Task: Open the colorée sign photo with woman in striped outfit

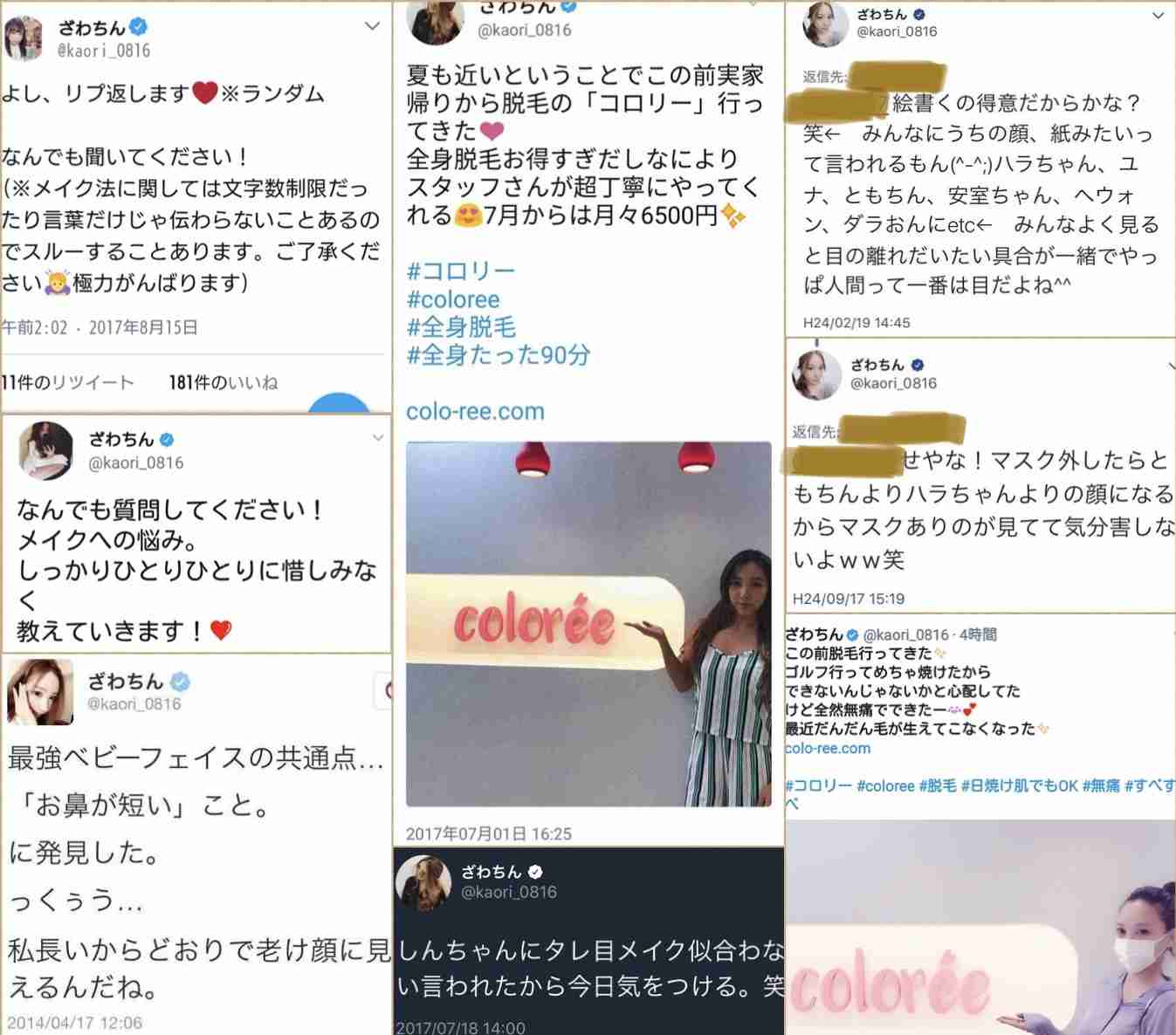Action: (x=588, y=624)
